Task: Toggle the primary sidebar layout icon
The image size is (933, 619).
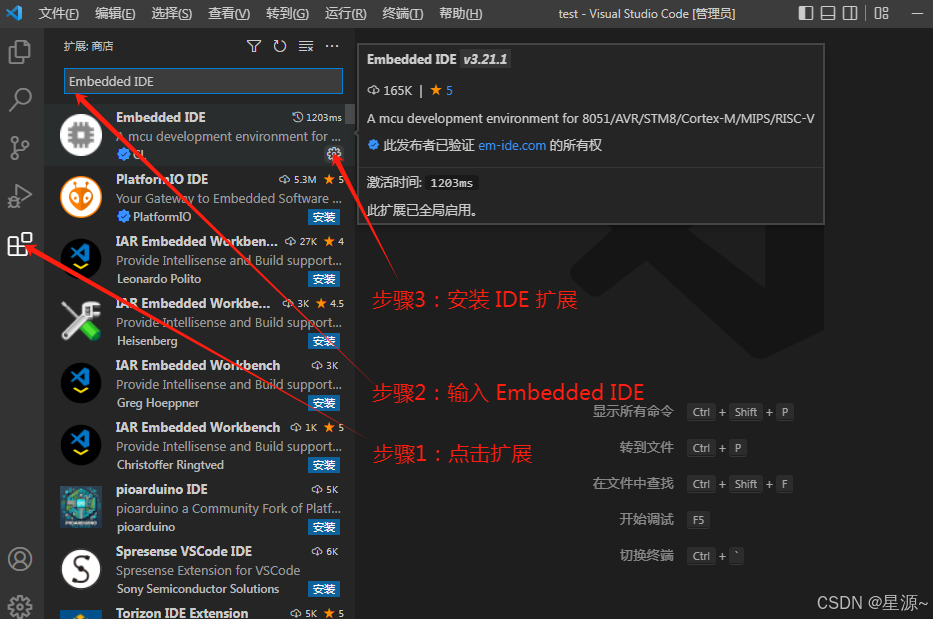Action: click(806, 13)
